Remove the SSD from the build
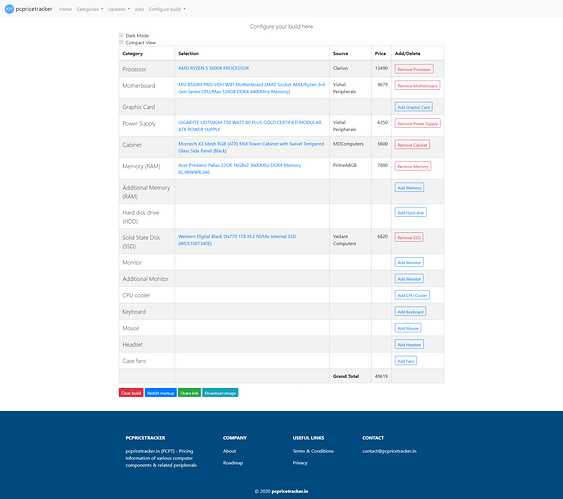 click(409, 237)
